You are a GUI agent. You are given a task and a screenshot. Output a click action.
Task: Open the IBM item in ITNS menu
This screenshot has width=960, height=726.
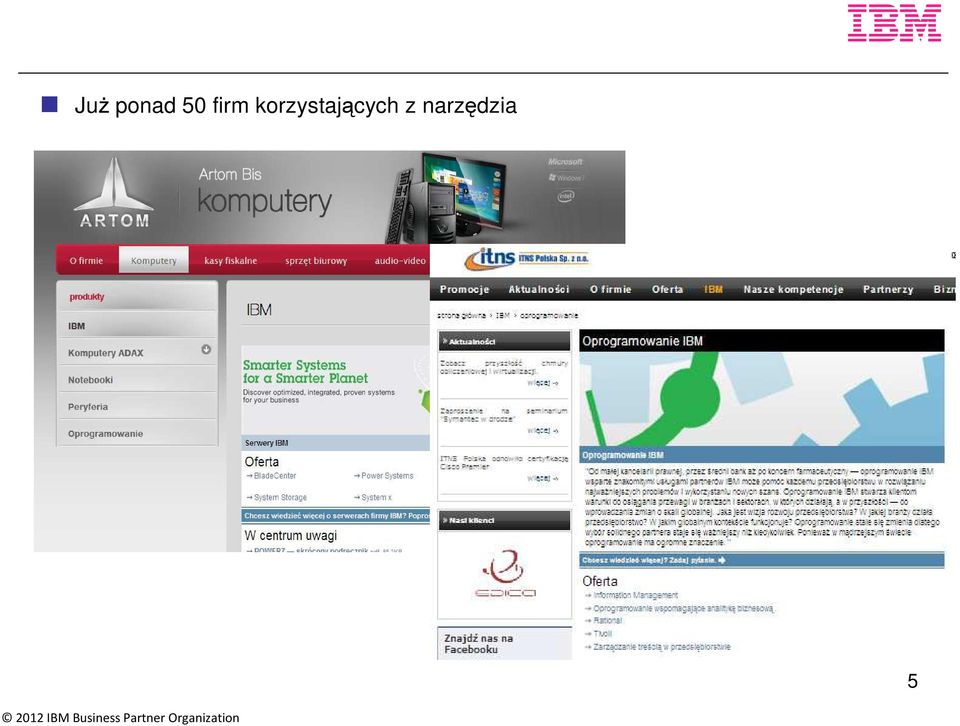coord(714,290)
